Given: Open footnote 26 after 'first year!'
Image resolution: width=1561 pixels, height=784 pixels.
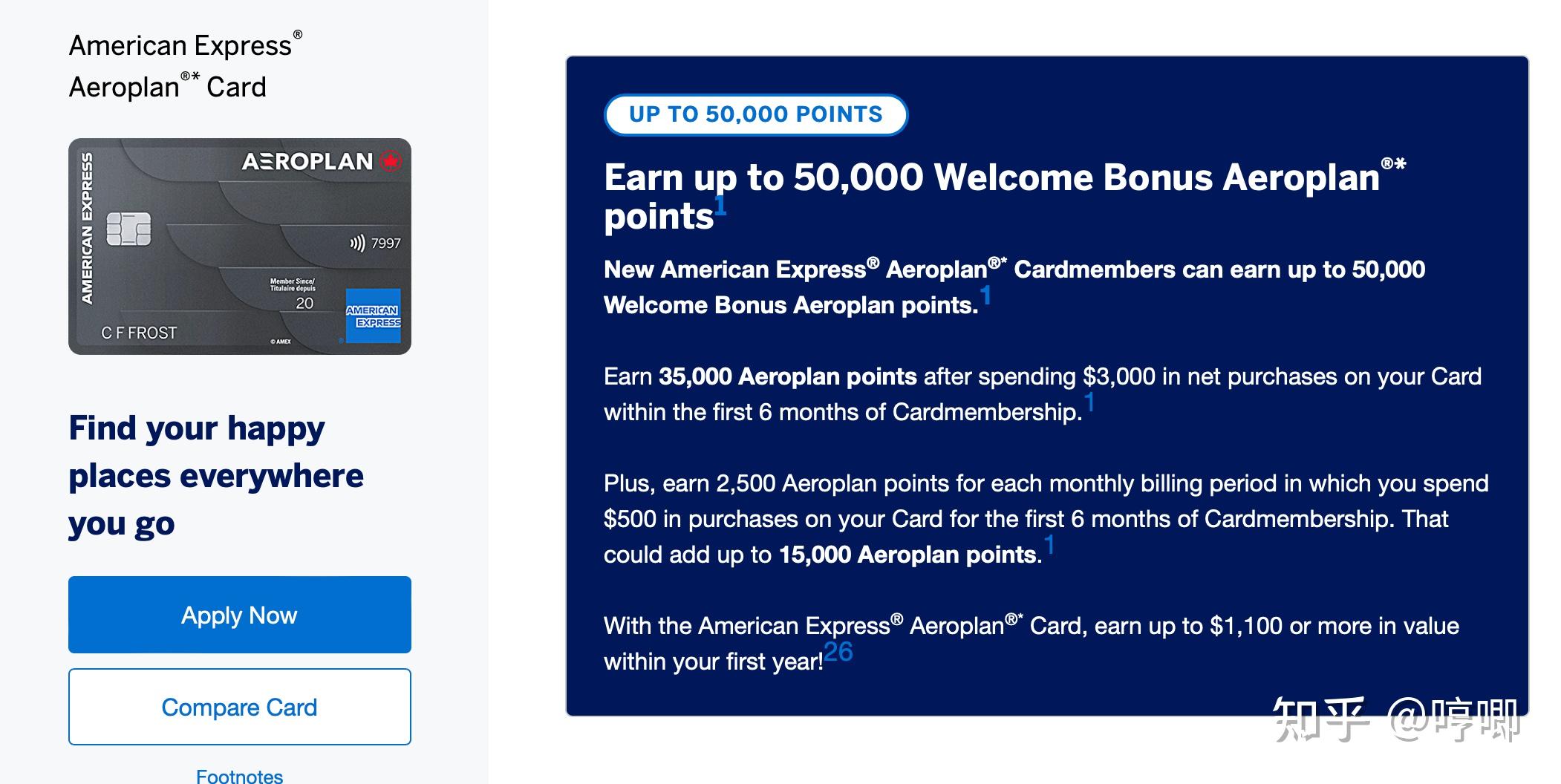Looking at the screenshot, I should [x=838, y=652].
